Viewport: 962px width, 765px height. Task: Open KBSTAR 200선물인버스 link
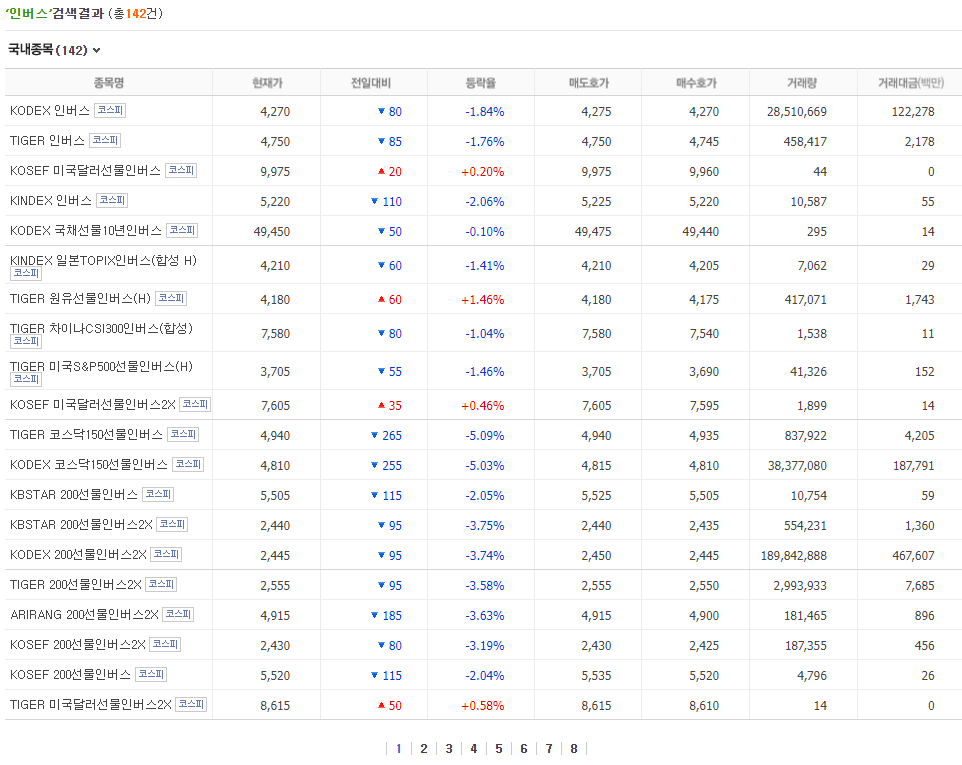pos(74,495)
